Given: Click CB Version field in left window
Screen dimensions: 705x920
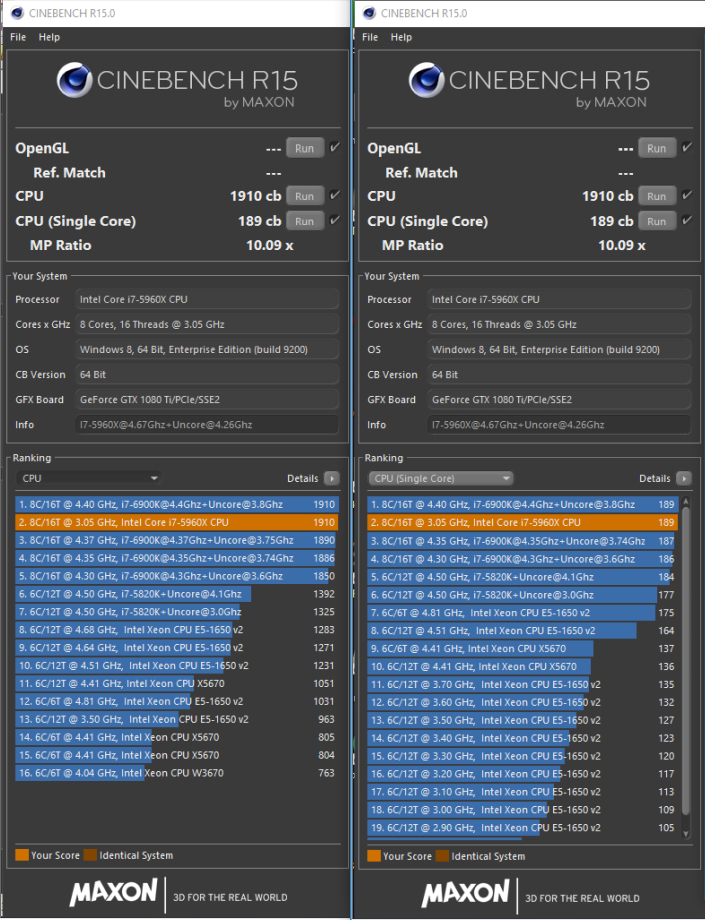Looking at the screenshot, I should pos(206,374).
